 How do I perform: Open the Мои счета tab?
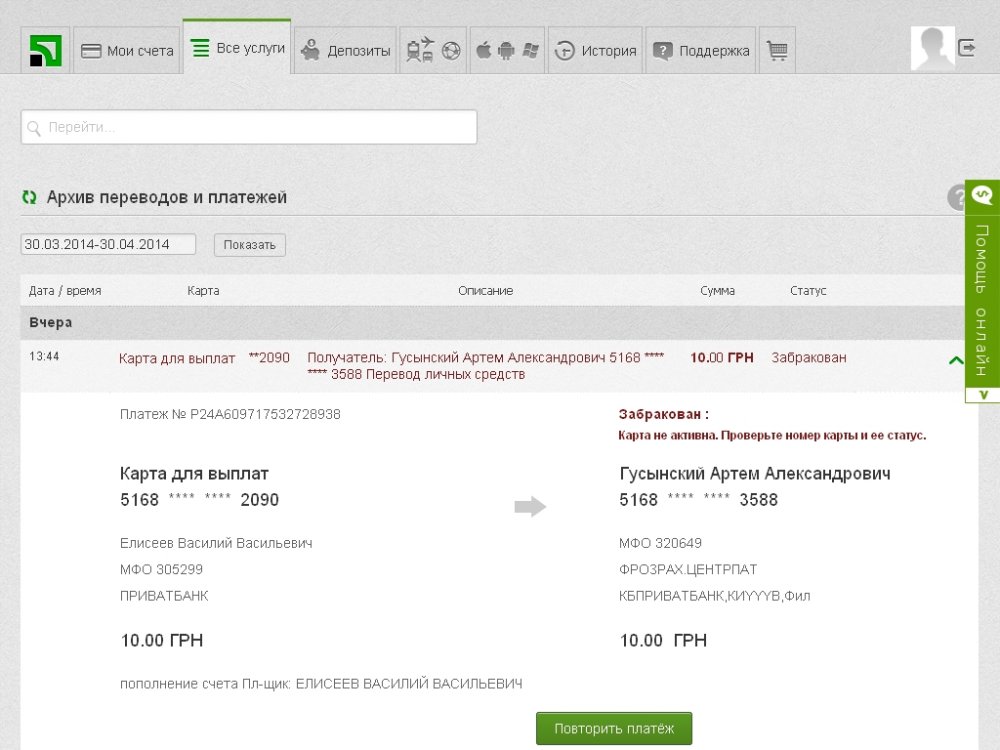127,51
